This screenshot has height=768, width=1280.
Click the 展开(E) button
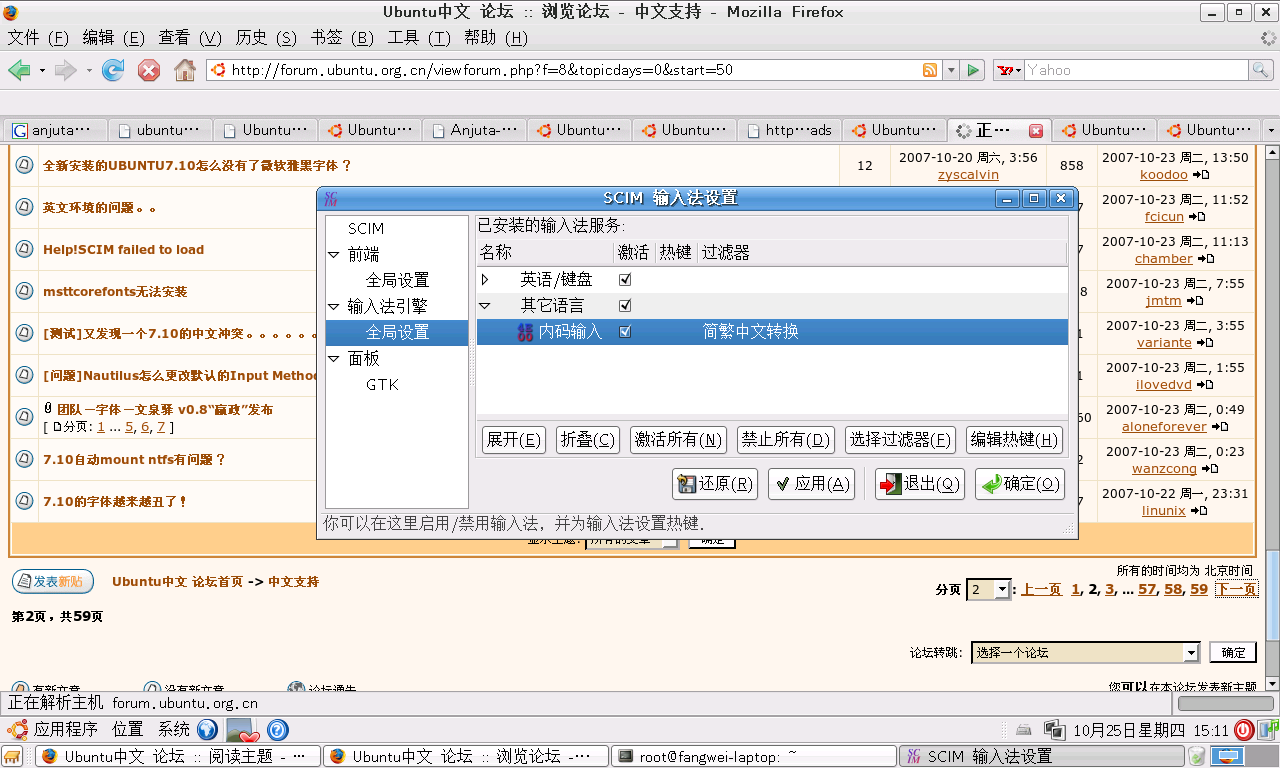tap(513, 440)
